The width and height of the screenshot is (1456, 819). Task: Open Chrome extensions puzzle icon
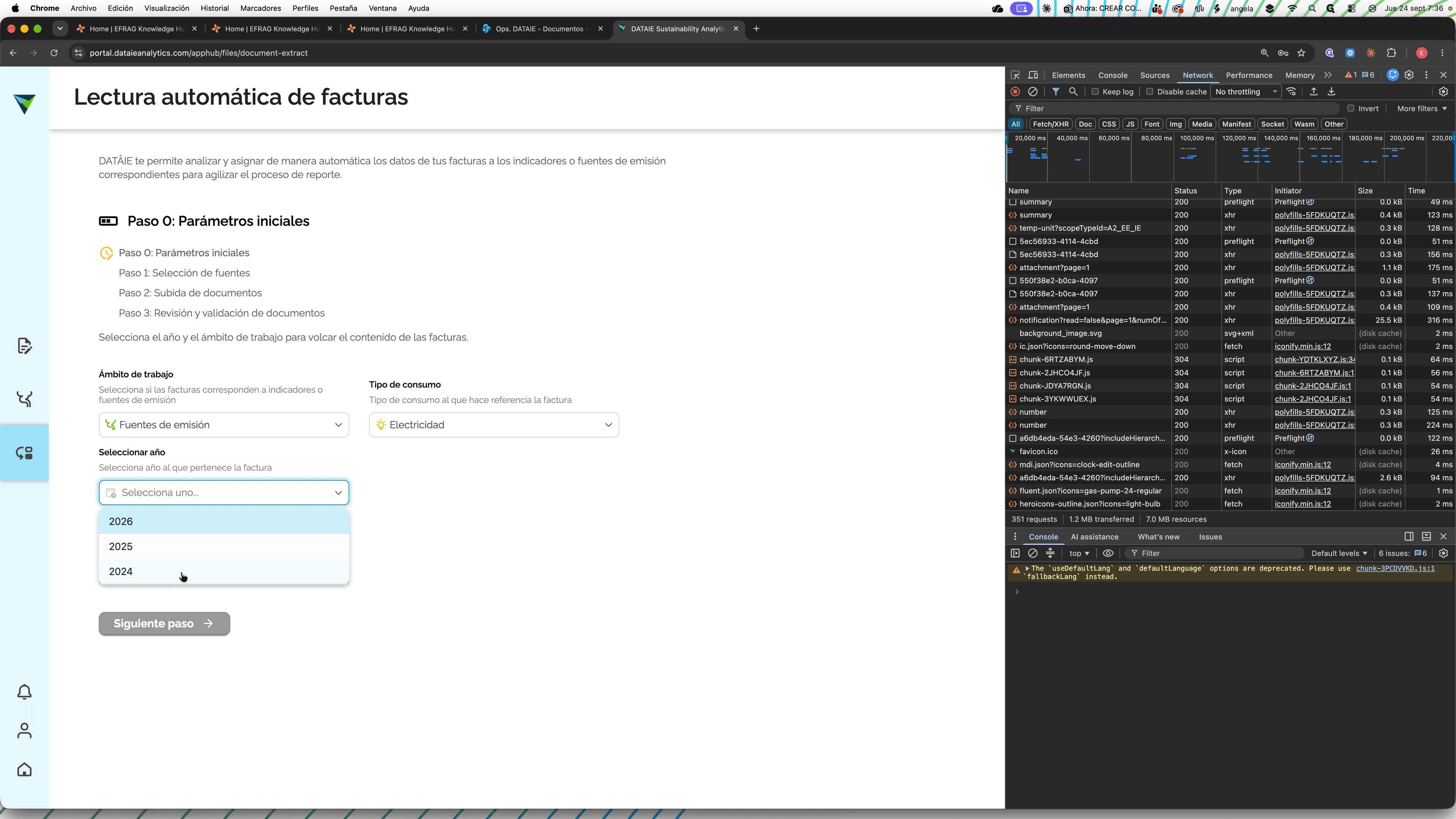[1392, 53]
